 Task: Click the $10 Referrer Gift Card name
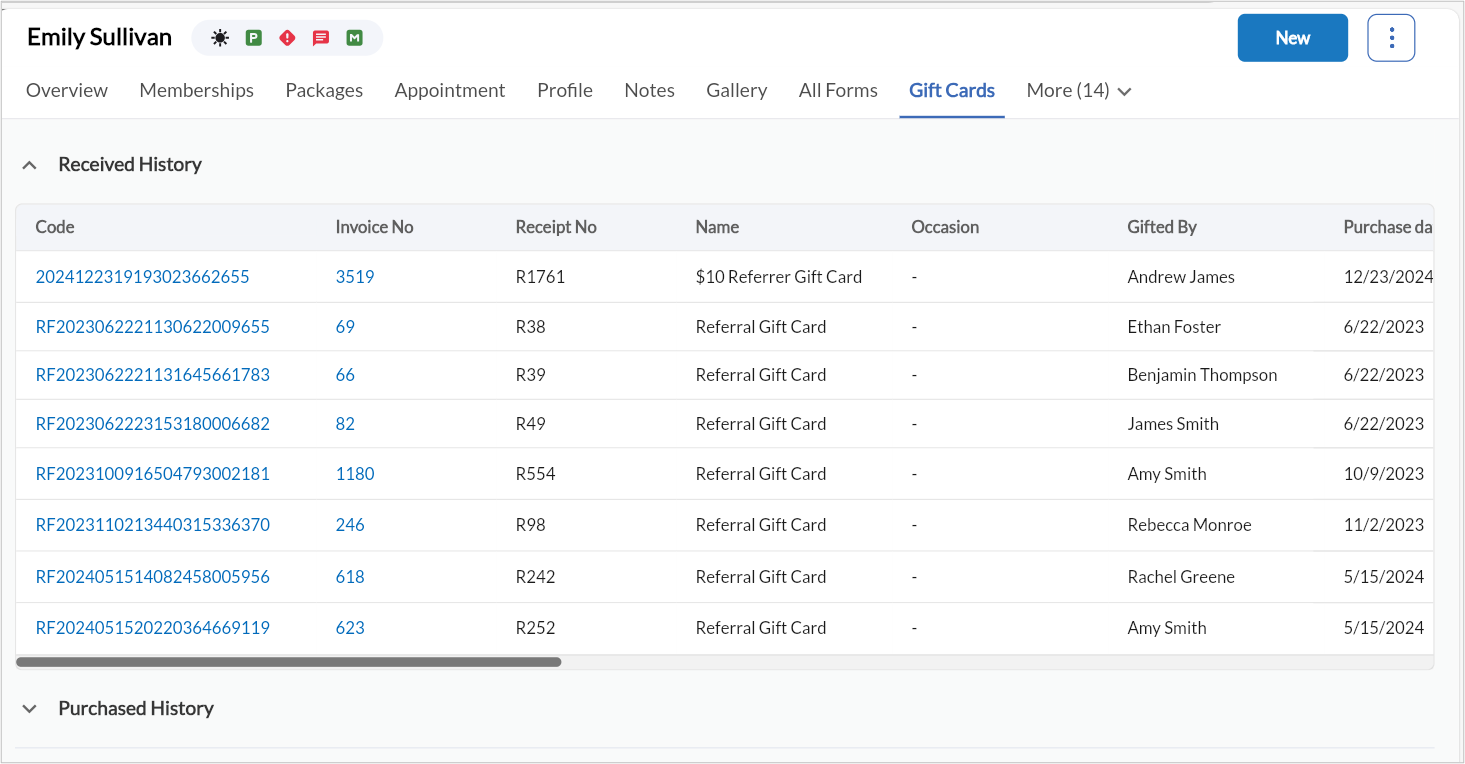click(x=779, y=277)
